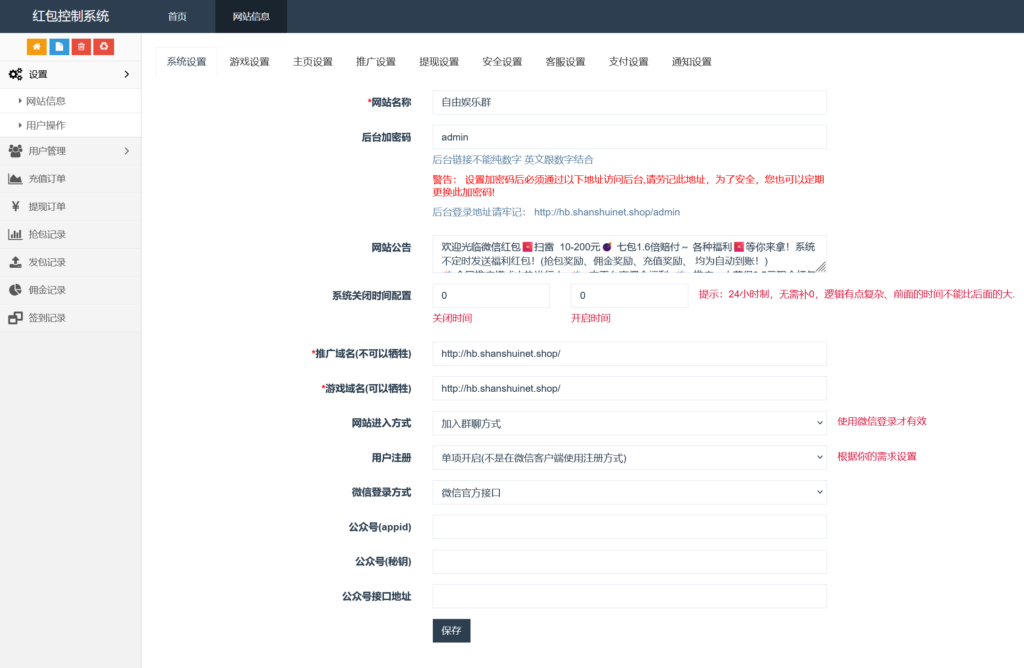Open the 安全设置 tab
This screenshot has height=668, width=1024.
504,61
